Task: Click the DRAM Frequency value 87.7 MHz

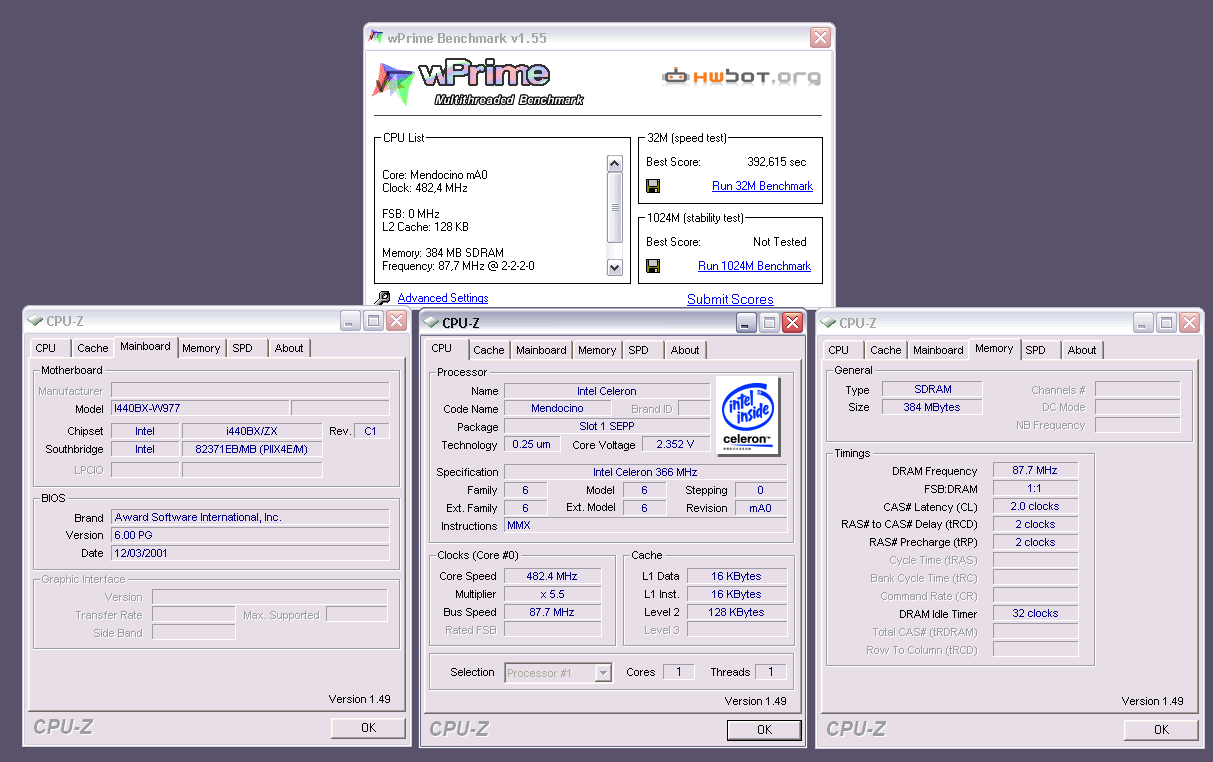Action: click(x=1035, y=470)
